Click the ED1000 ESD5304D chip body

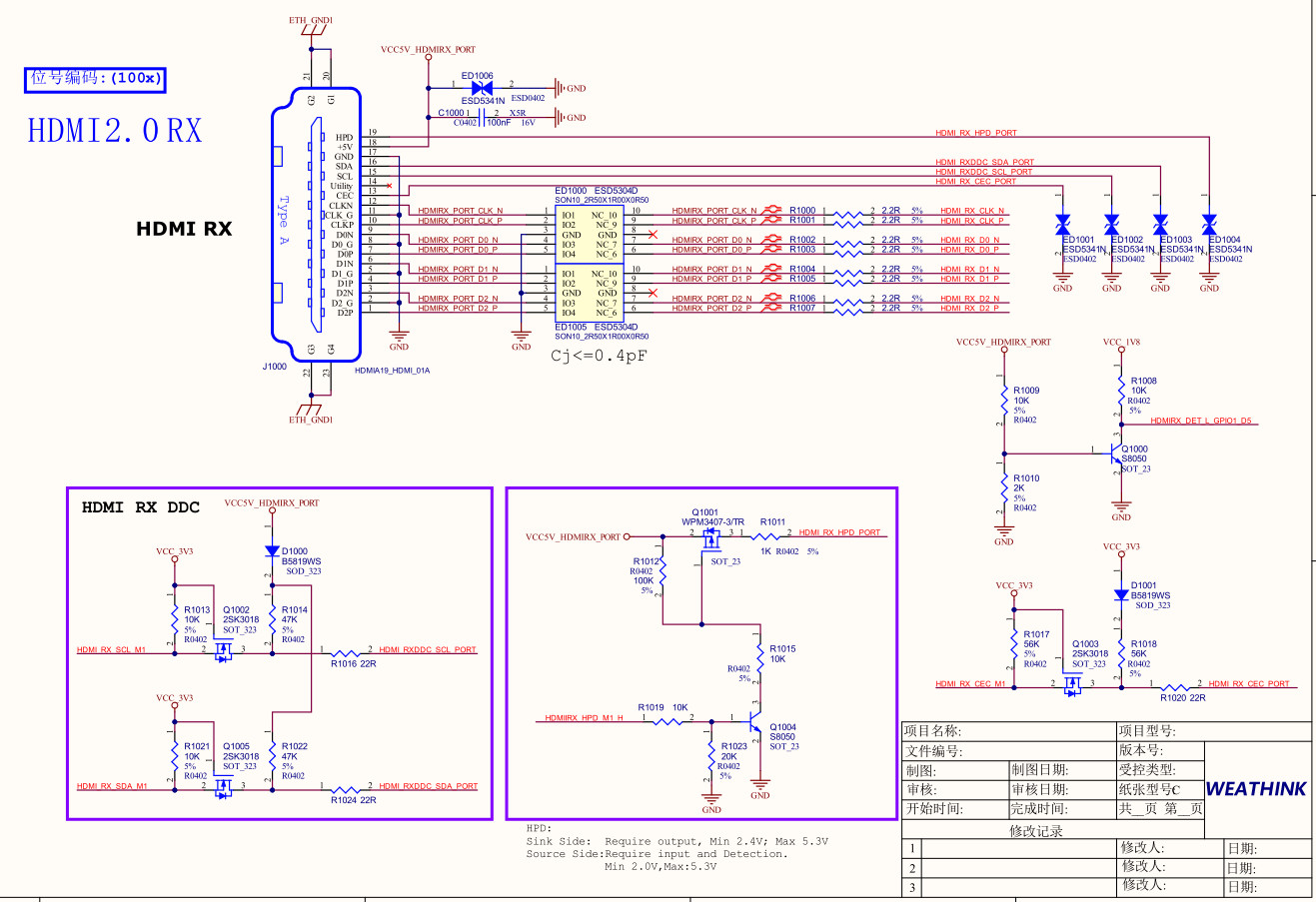(590, 235)
